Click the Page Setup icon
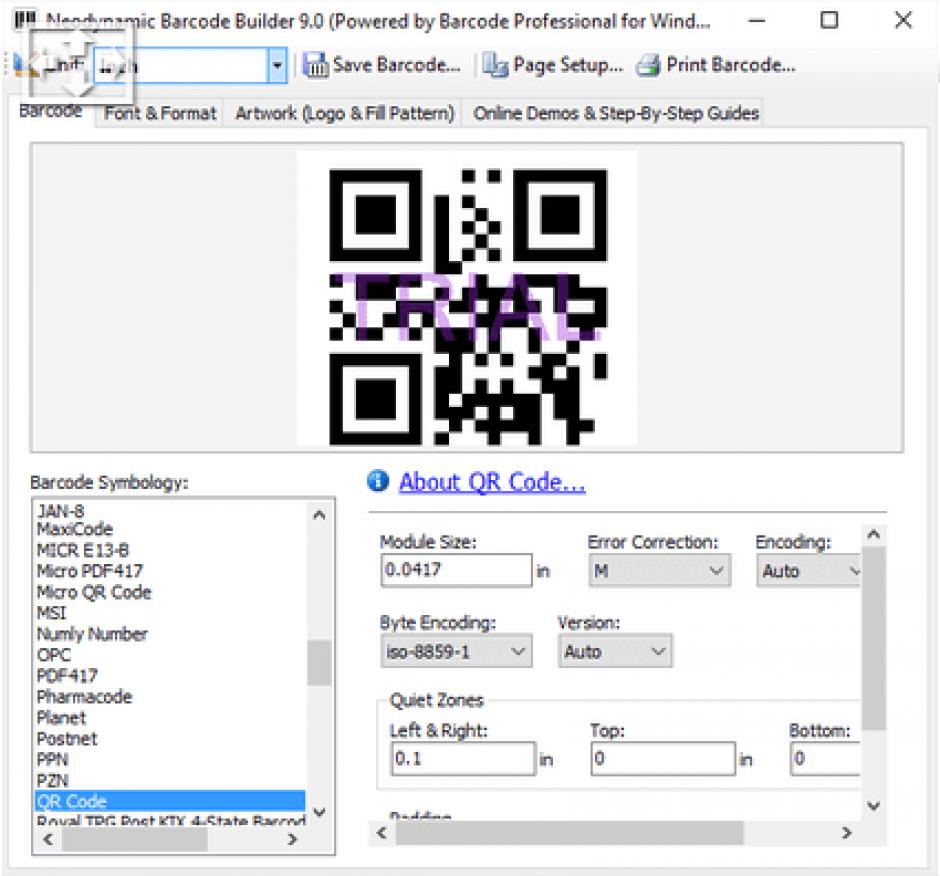This screenshot has height=876, width=940. coord(495,66)
